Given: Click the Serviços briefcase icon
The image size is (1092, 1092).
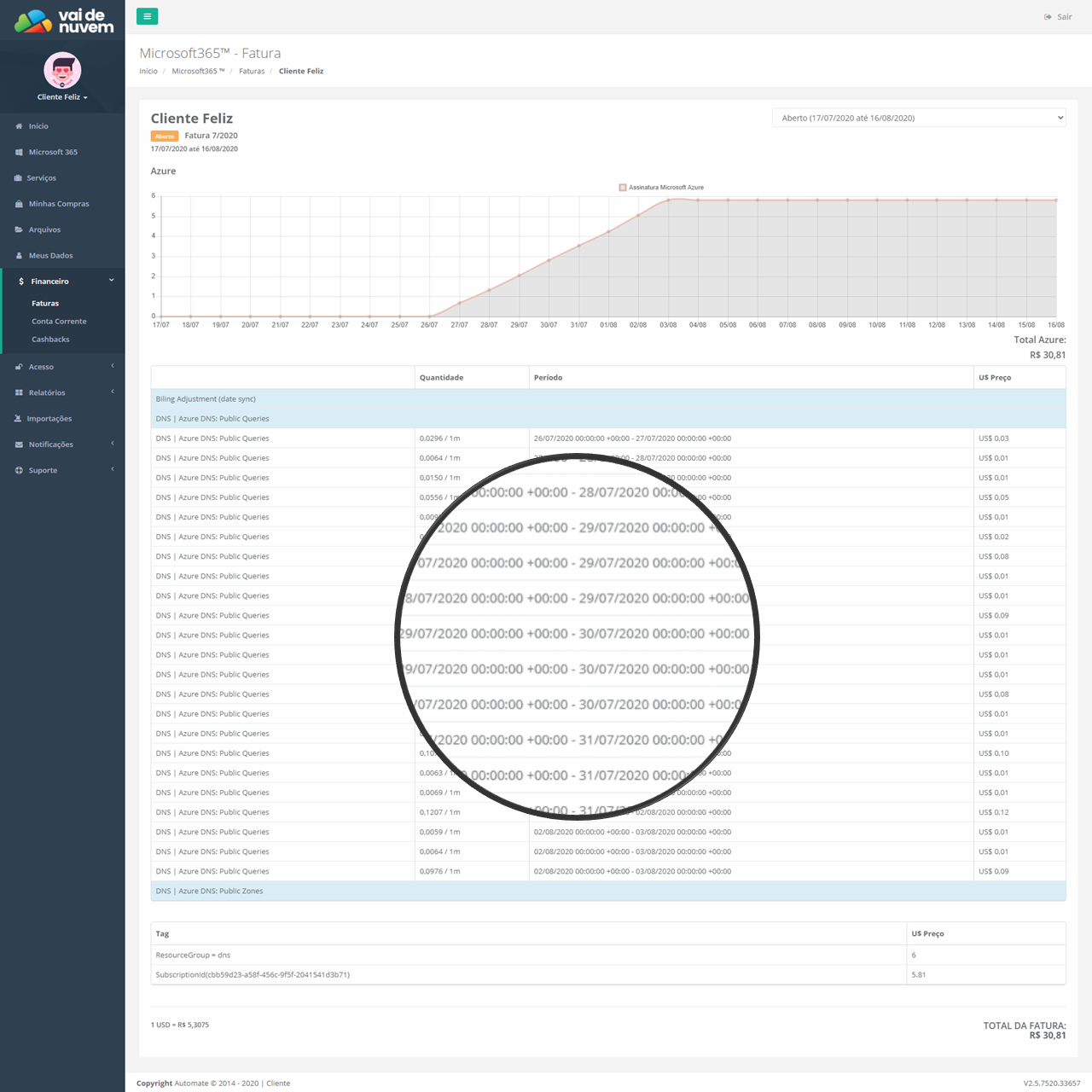Looking at the screenshot, I should (18, 177).
